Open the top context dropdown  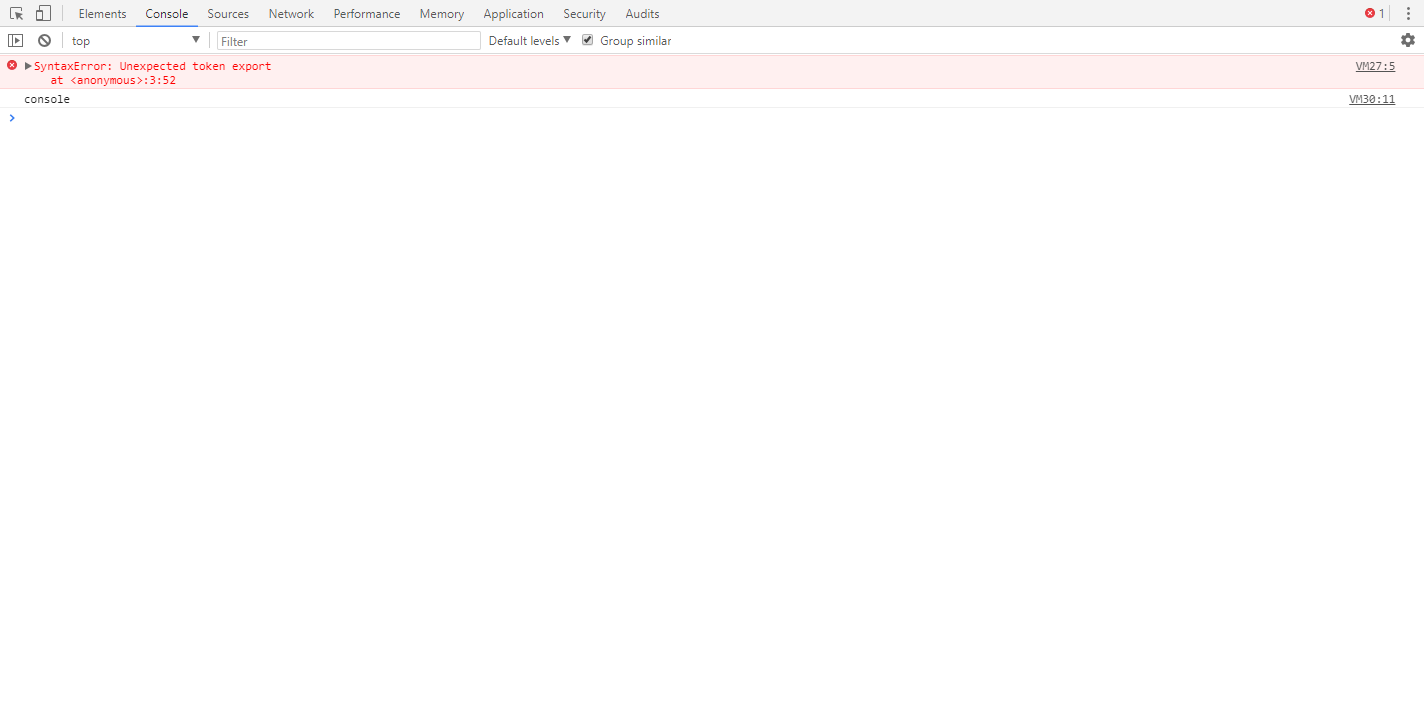(x=136, y=40)
